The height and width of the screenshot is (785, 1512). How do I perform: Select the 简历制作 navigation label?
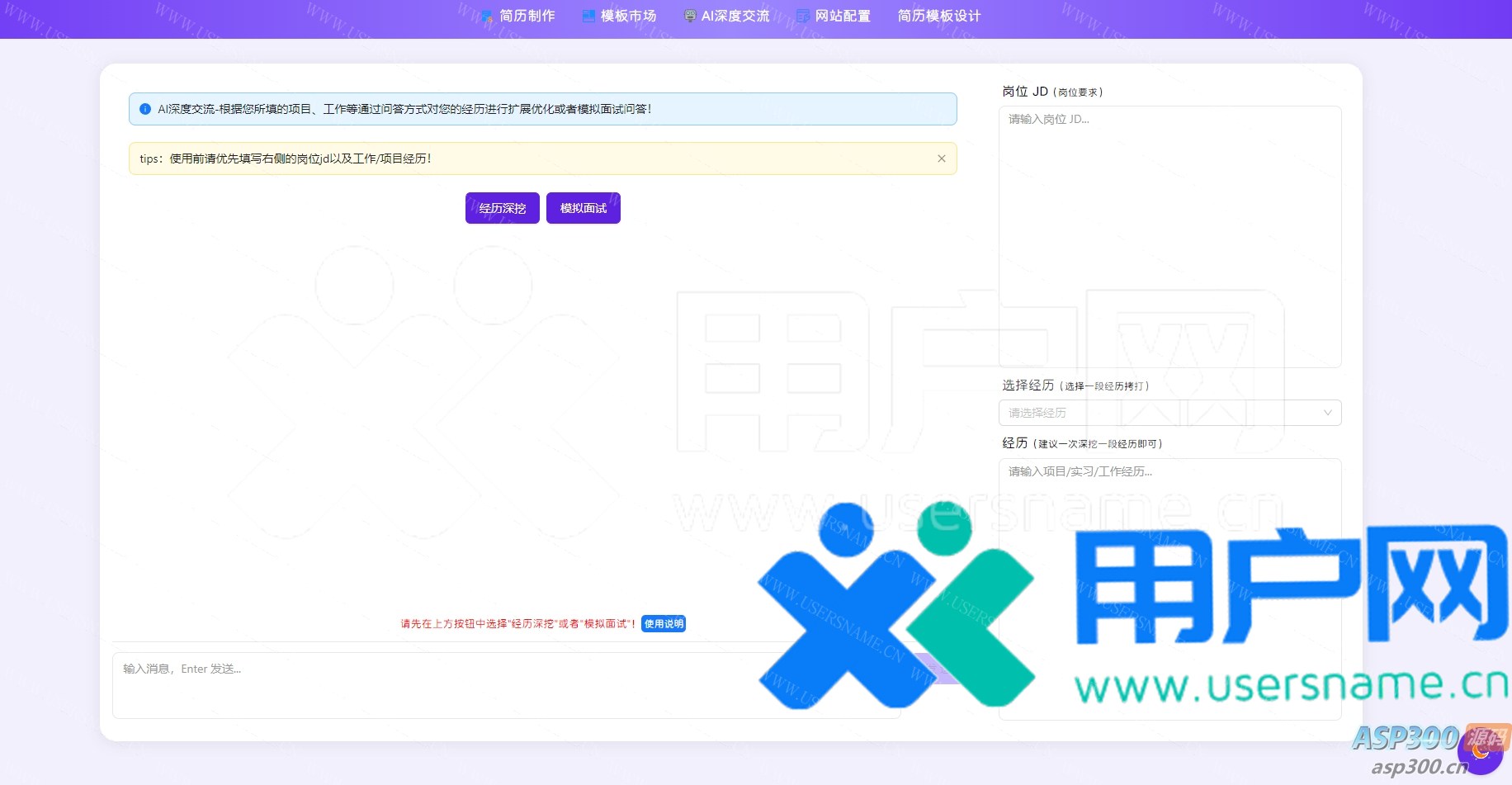tap(527, 16)
